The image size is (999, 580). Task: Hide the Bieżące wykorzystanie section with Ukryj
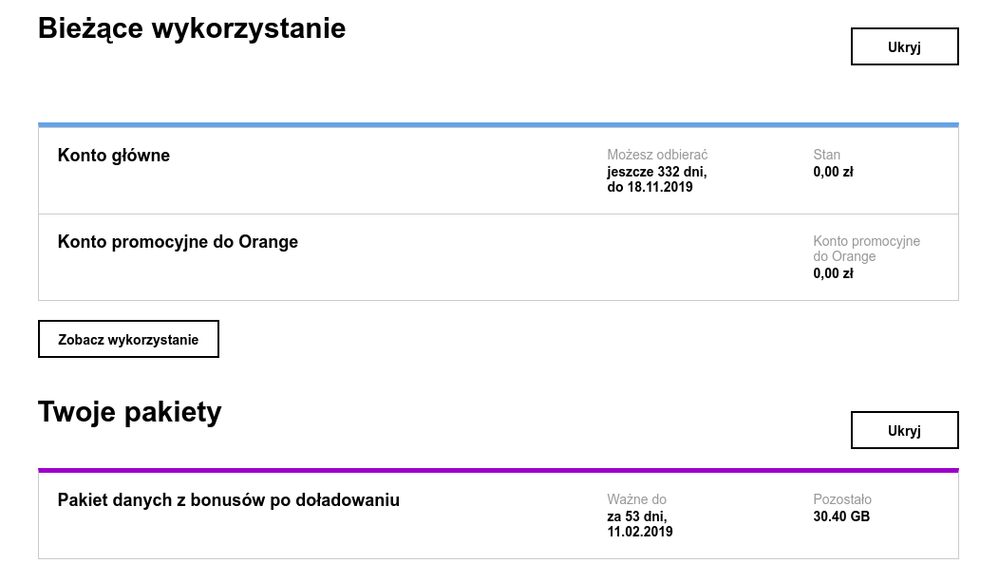(904, 47)
